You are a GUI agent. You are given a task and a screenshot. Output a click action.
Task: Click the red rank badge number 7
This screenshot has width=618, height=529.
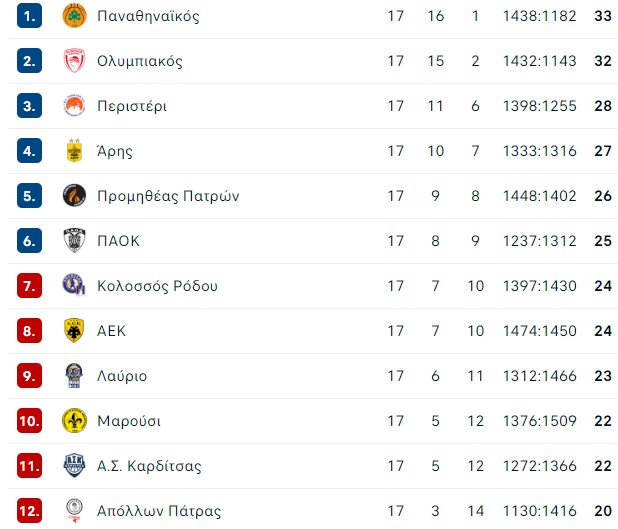point(30,285)
